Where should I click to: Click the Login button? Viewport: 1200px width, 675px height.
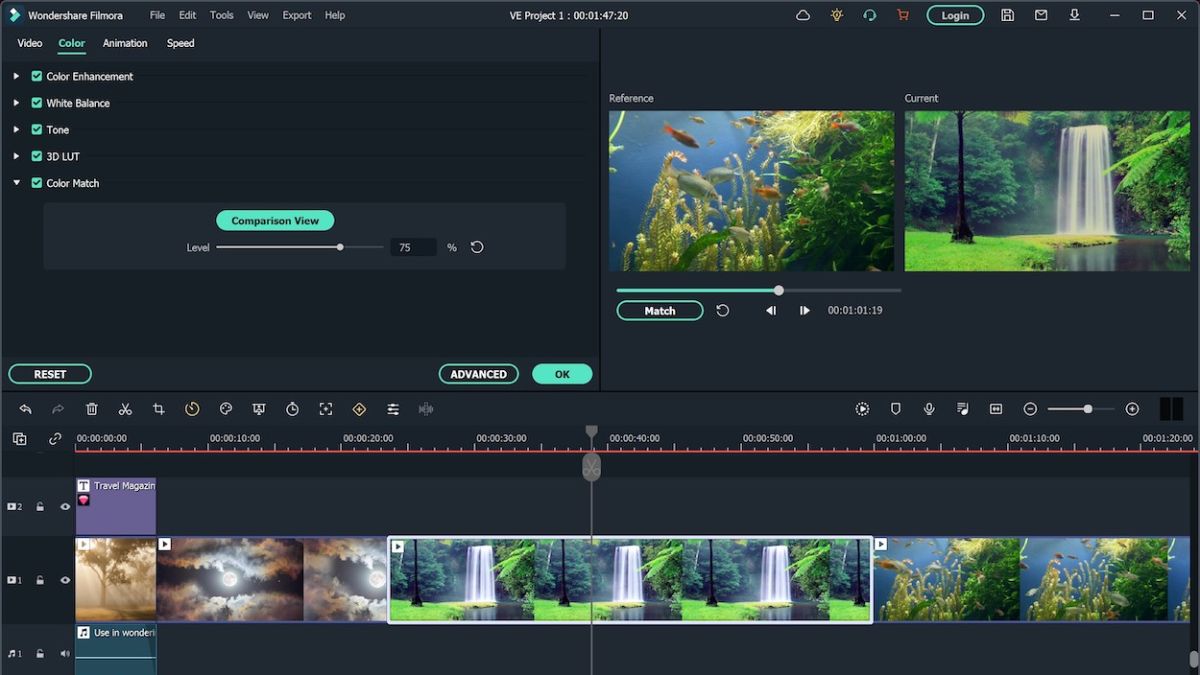coord(955,15)
